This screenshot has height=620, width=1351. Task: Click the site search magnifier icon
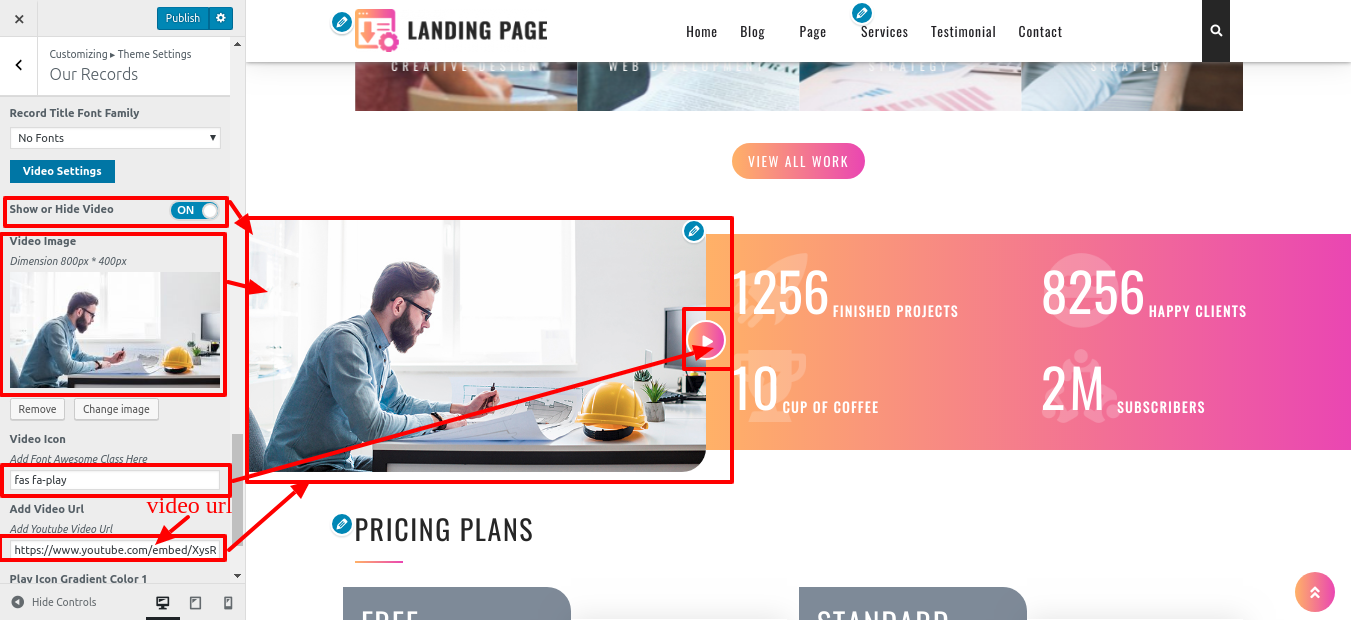point(1216,31)
